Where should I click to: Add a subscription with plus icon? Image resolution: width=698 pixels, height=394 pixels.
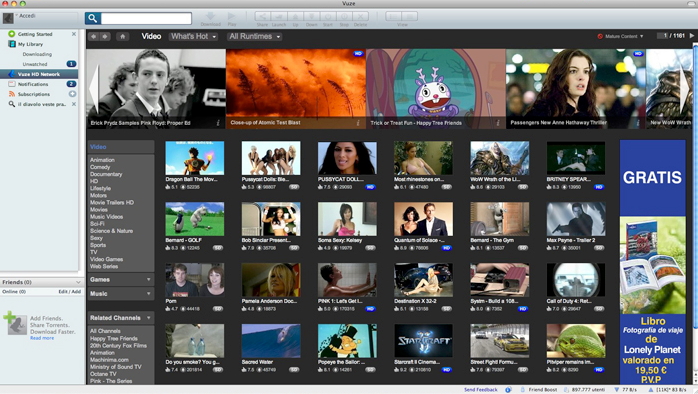click(x=72, y=94)
